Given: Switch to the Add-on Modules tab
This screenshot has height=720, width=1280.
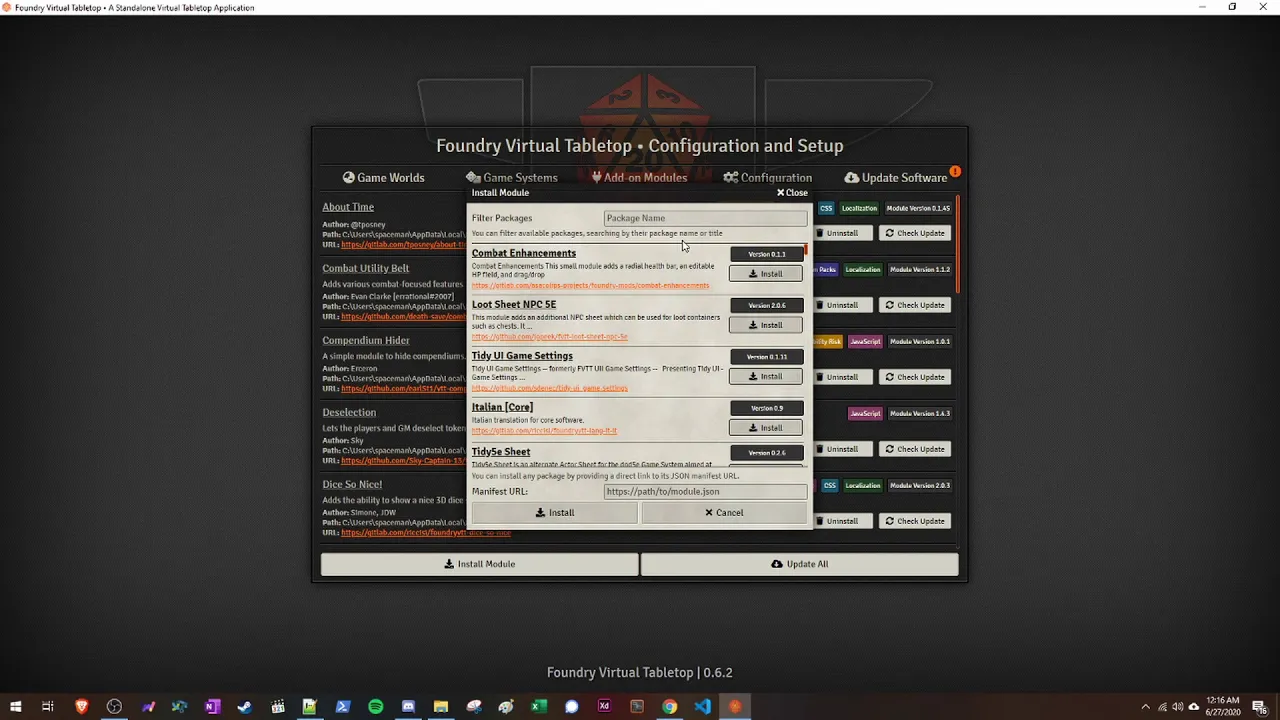Looking at the screenshot, I should (x=639, y=177).
